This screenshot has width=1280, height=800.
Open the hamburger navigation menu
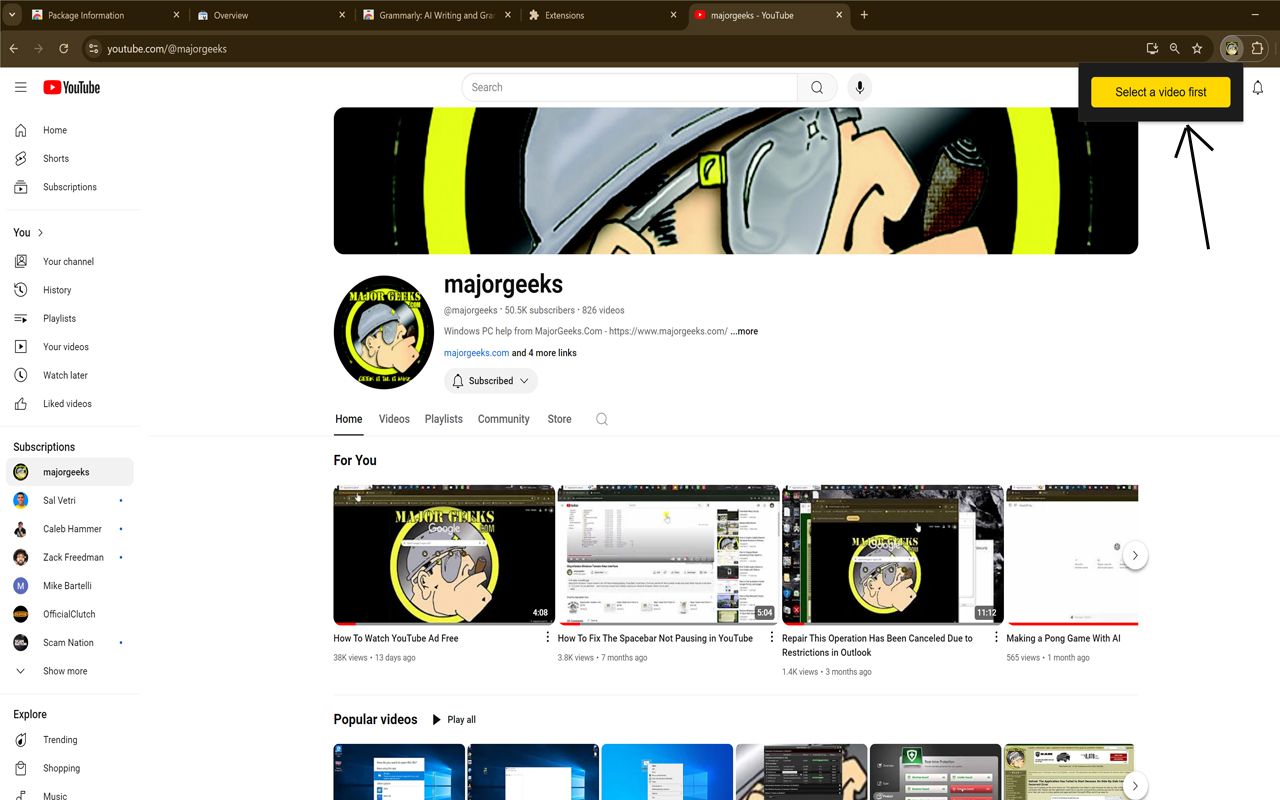(20, 87)
